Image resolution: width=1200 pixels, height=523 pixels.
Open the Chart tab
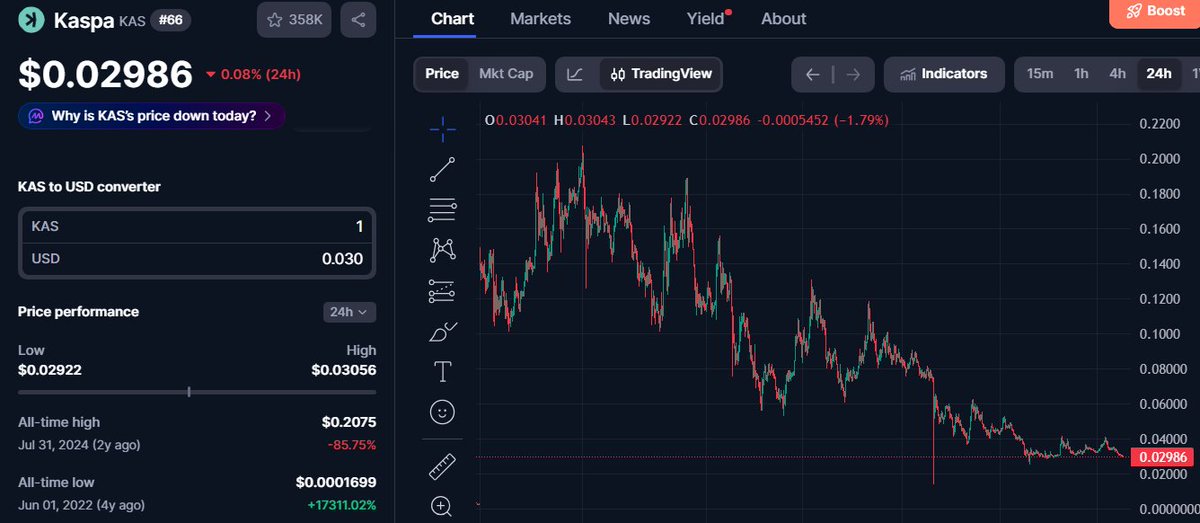point(452,19)
